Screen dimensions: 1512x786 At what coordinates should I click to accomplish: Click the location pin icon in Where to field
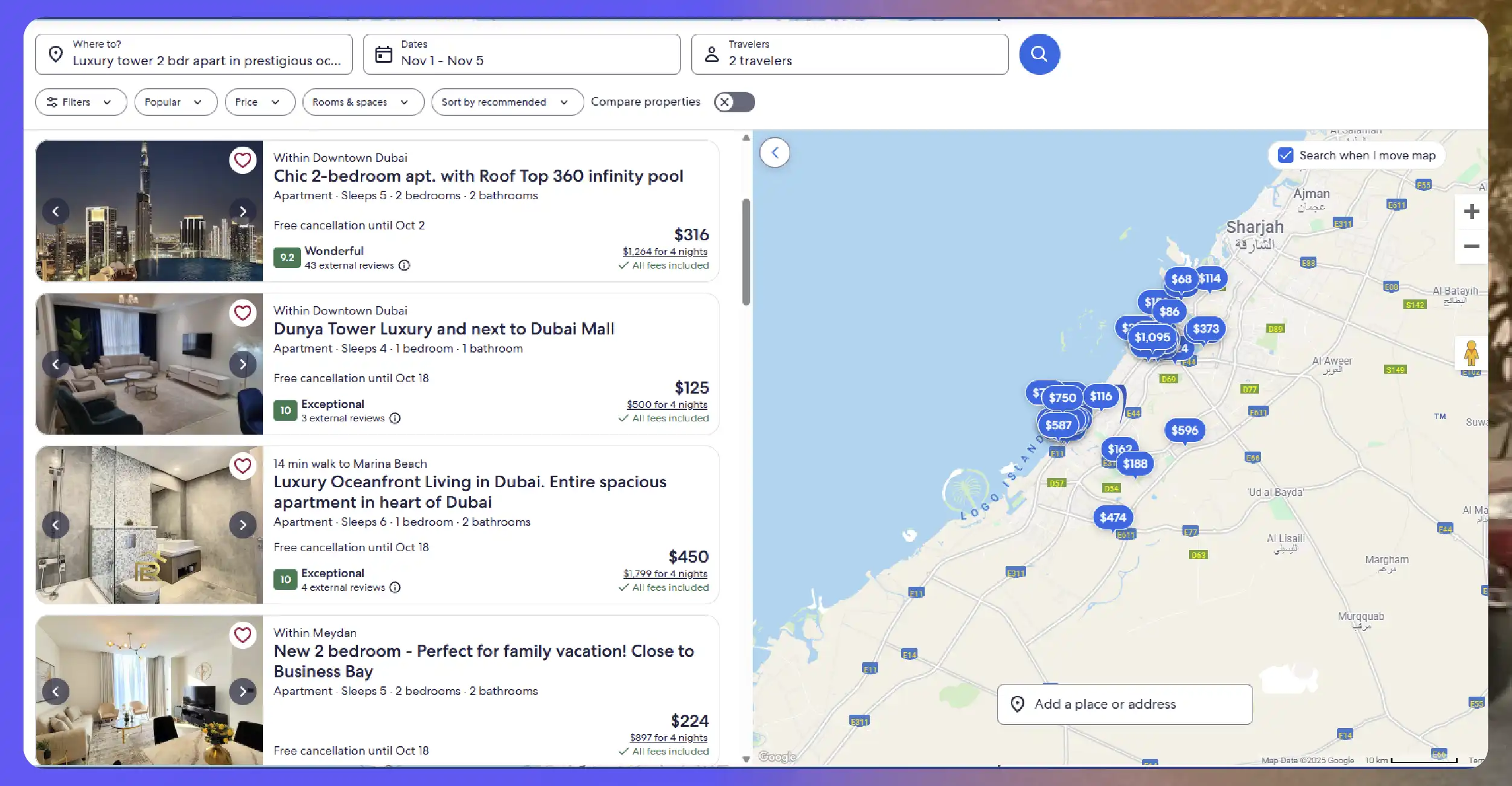pyautogui.click(x=56, y=54)
